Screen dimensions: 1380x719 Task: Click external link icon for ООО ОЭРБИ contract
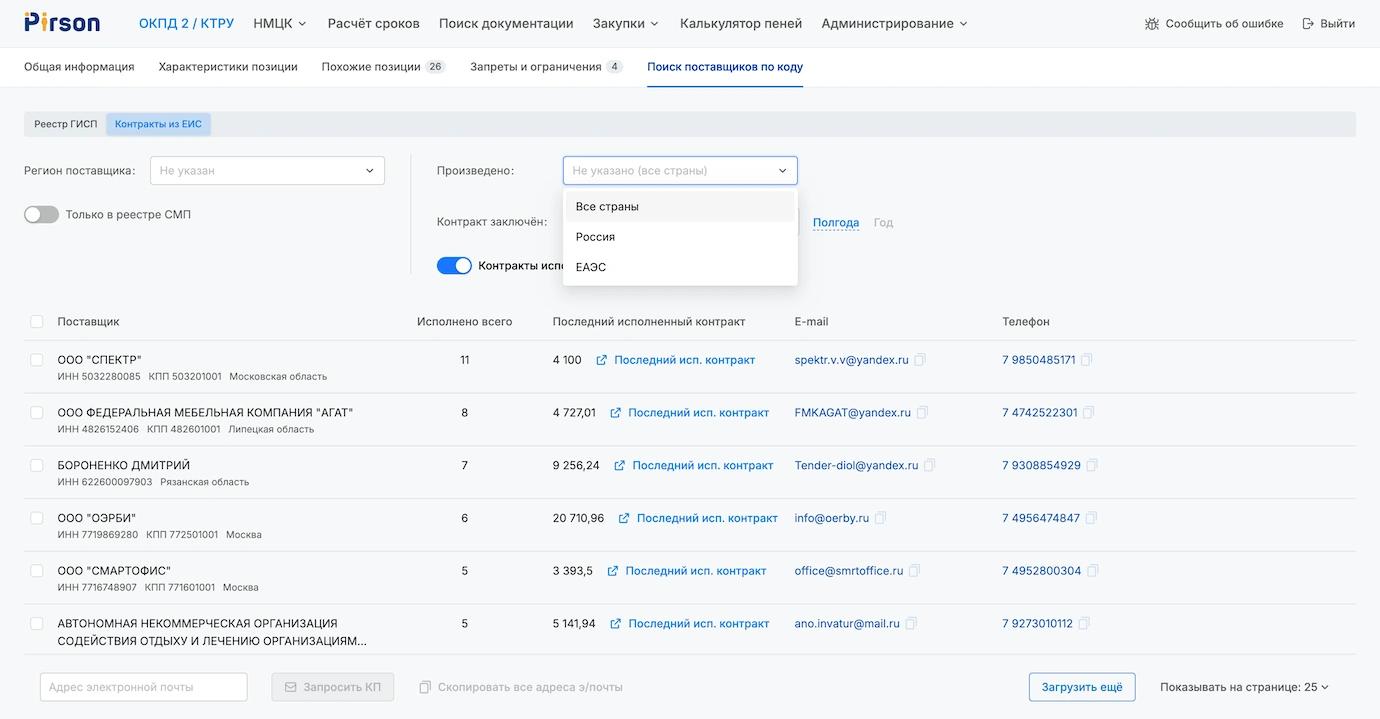tap(624, 518)
